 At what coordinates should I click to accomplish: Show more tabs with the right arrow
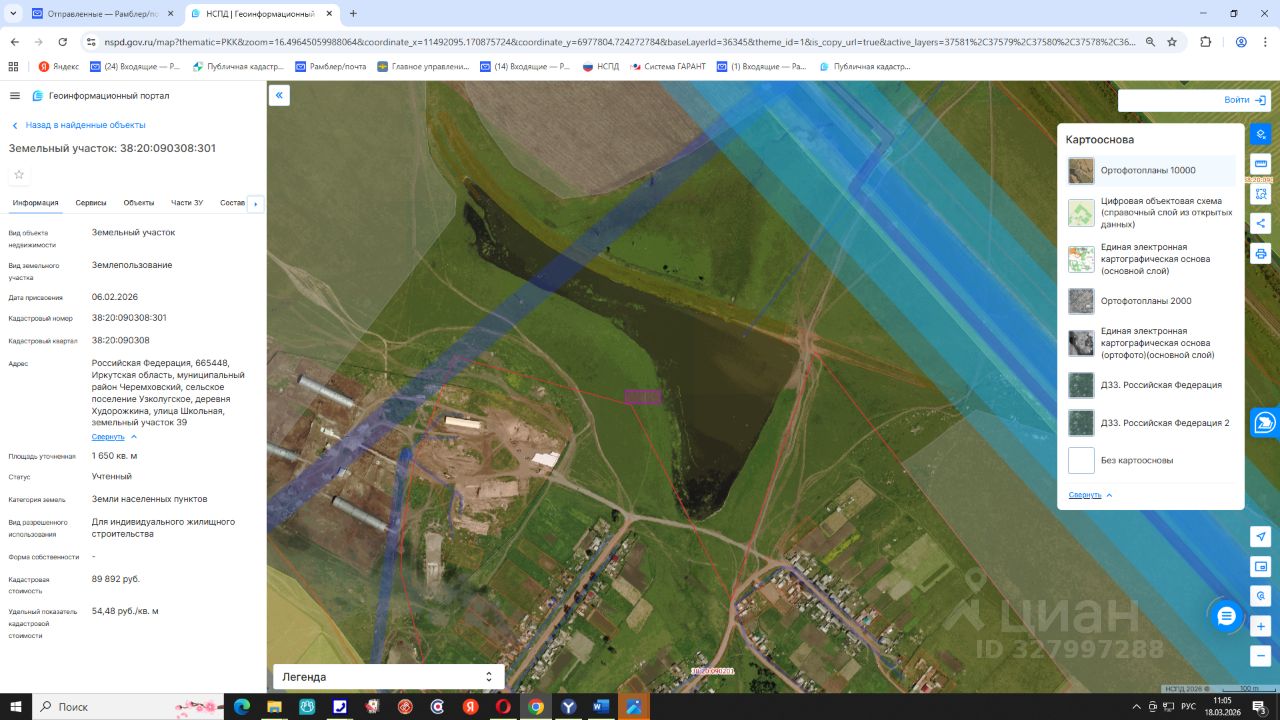(x=255, y=204)
